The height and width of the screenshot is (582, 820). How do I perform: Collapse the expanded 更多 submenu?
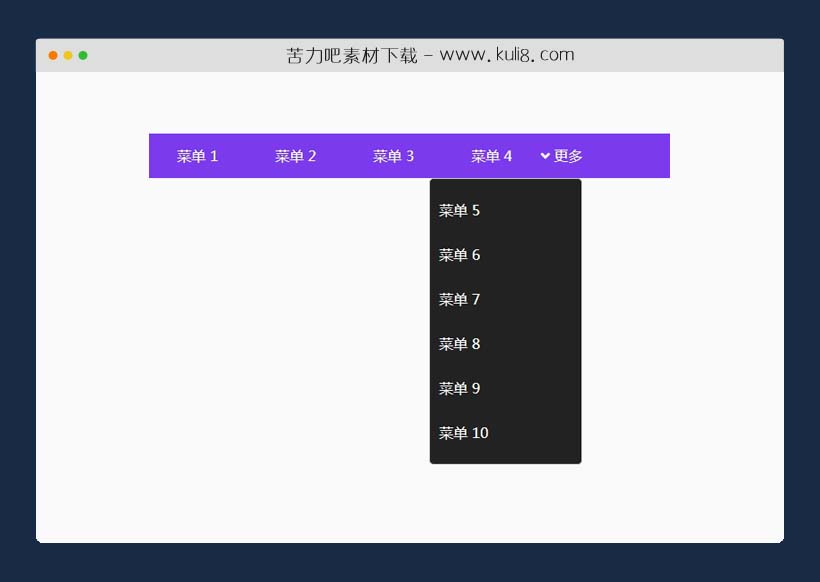[x=567, y=156]
